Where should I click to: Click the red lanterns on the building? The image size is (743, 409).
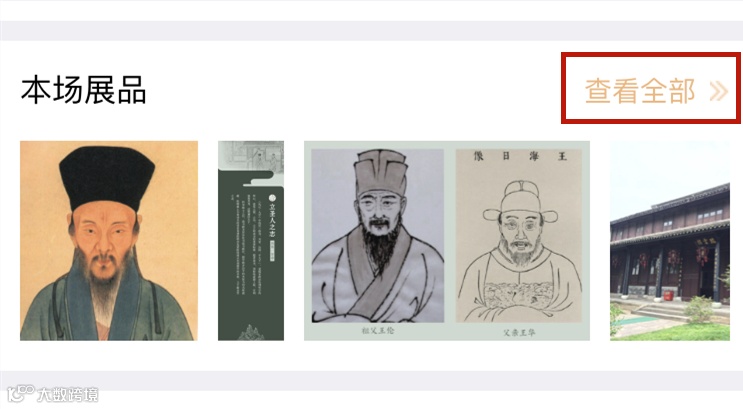[673, 257]
